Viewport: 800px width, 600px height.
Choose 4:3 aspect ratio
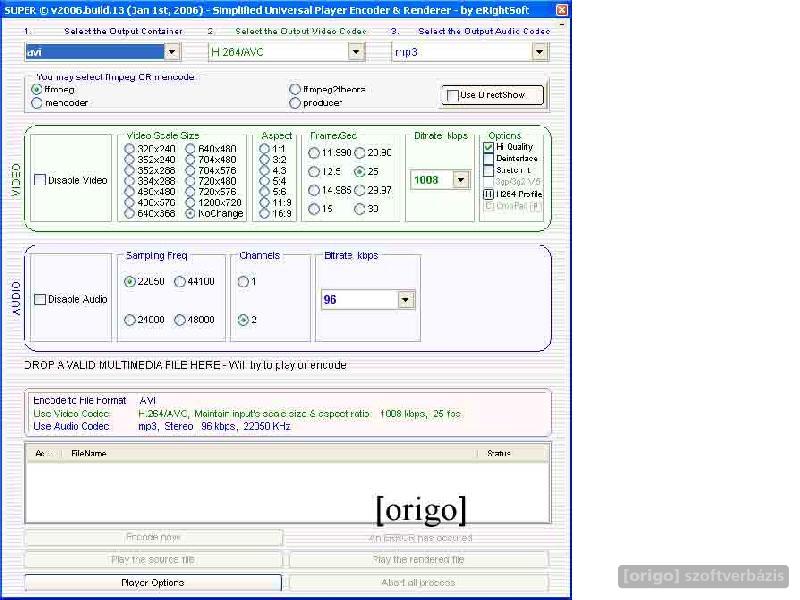tap(264, 170)
